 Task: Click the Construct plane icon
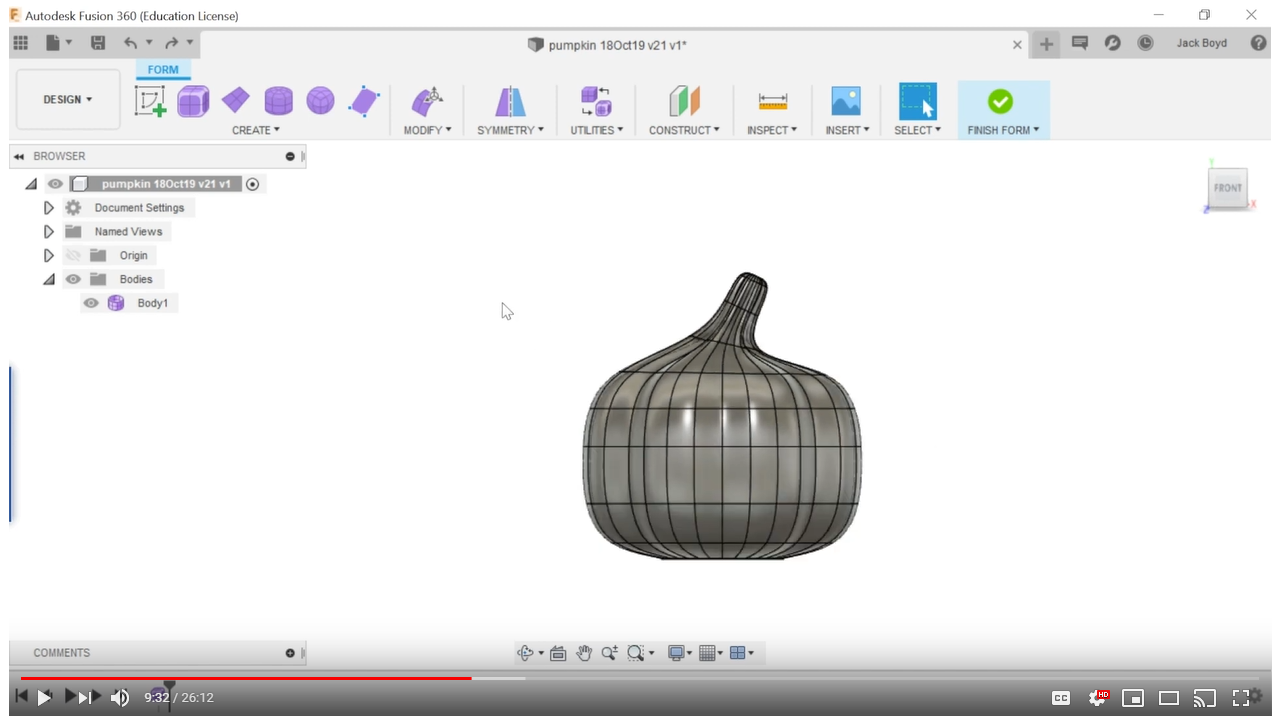[x=684, y=101]
